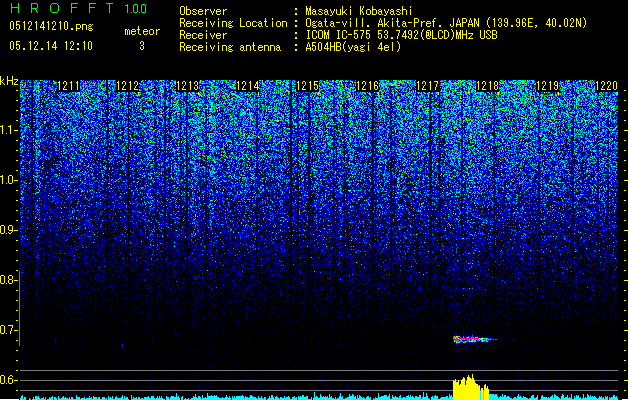Click the kHz axis unit label

coord(9,81)
